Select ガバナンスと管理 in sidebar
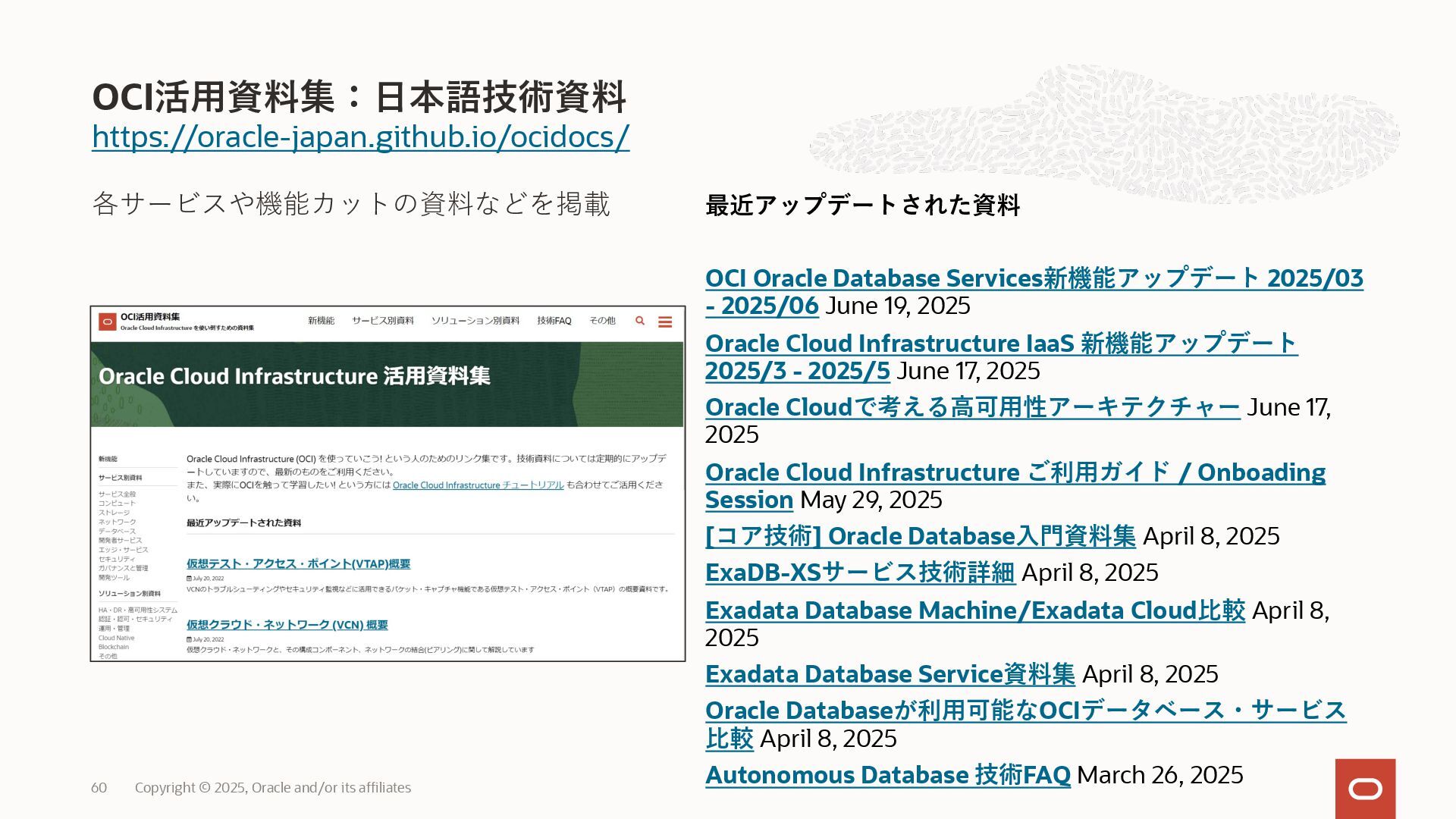The image size is (1456, 819). (123, 568)
